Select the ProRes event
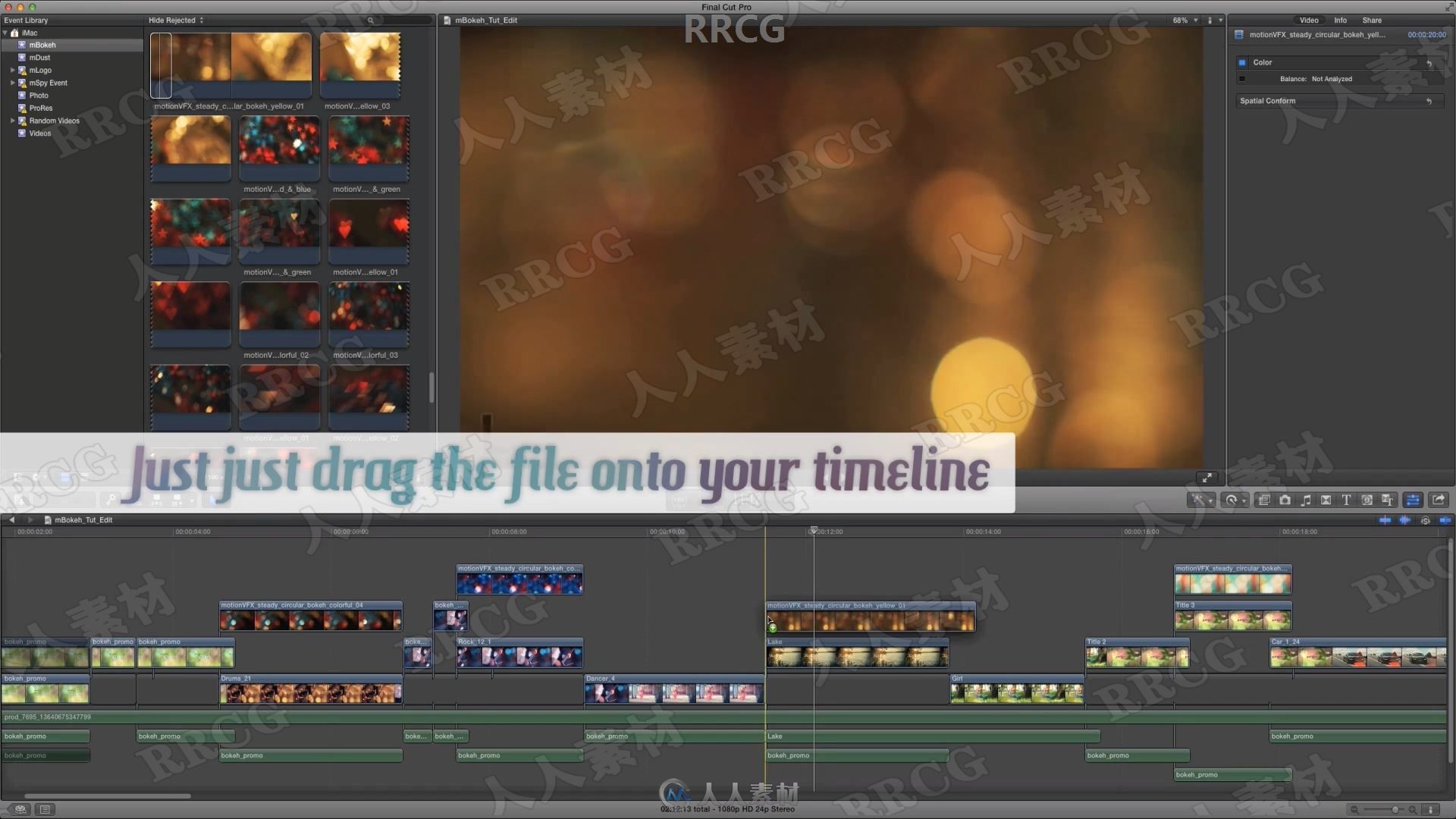 (x=72, y=108)
